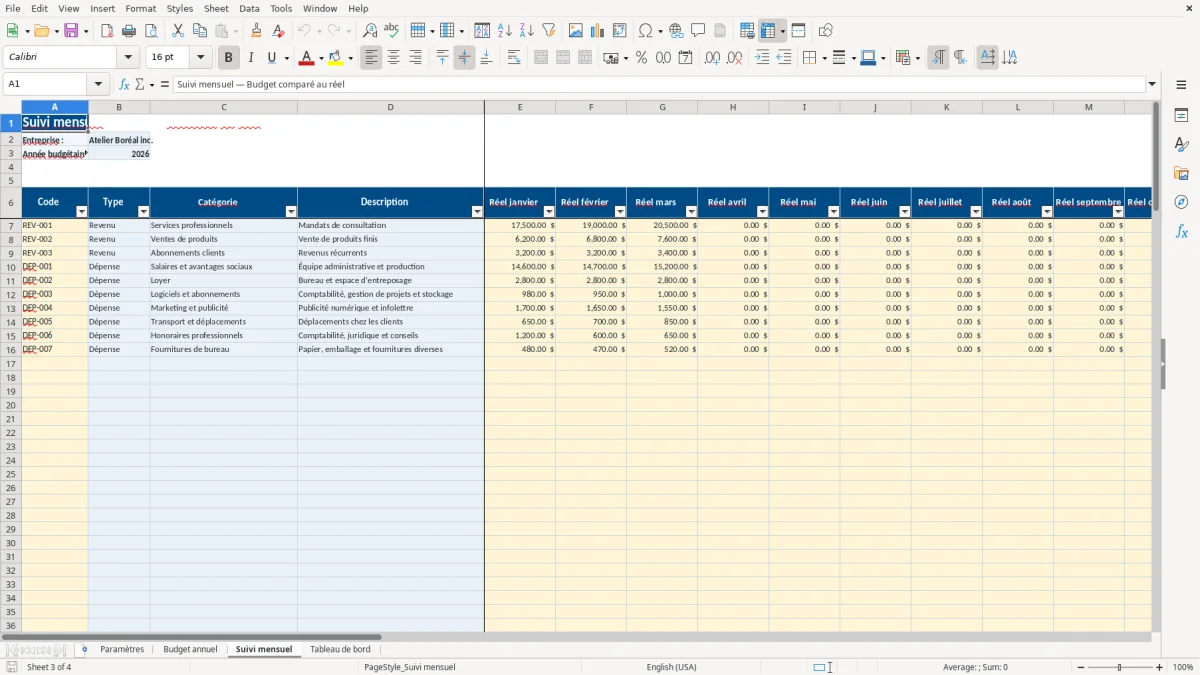Open filter dropdown on Réel janvier

[549, 212]
